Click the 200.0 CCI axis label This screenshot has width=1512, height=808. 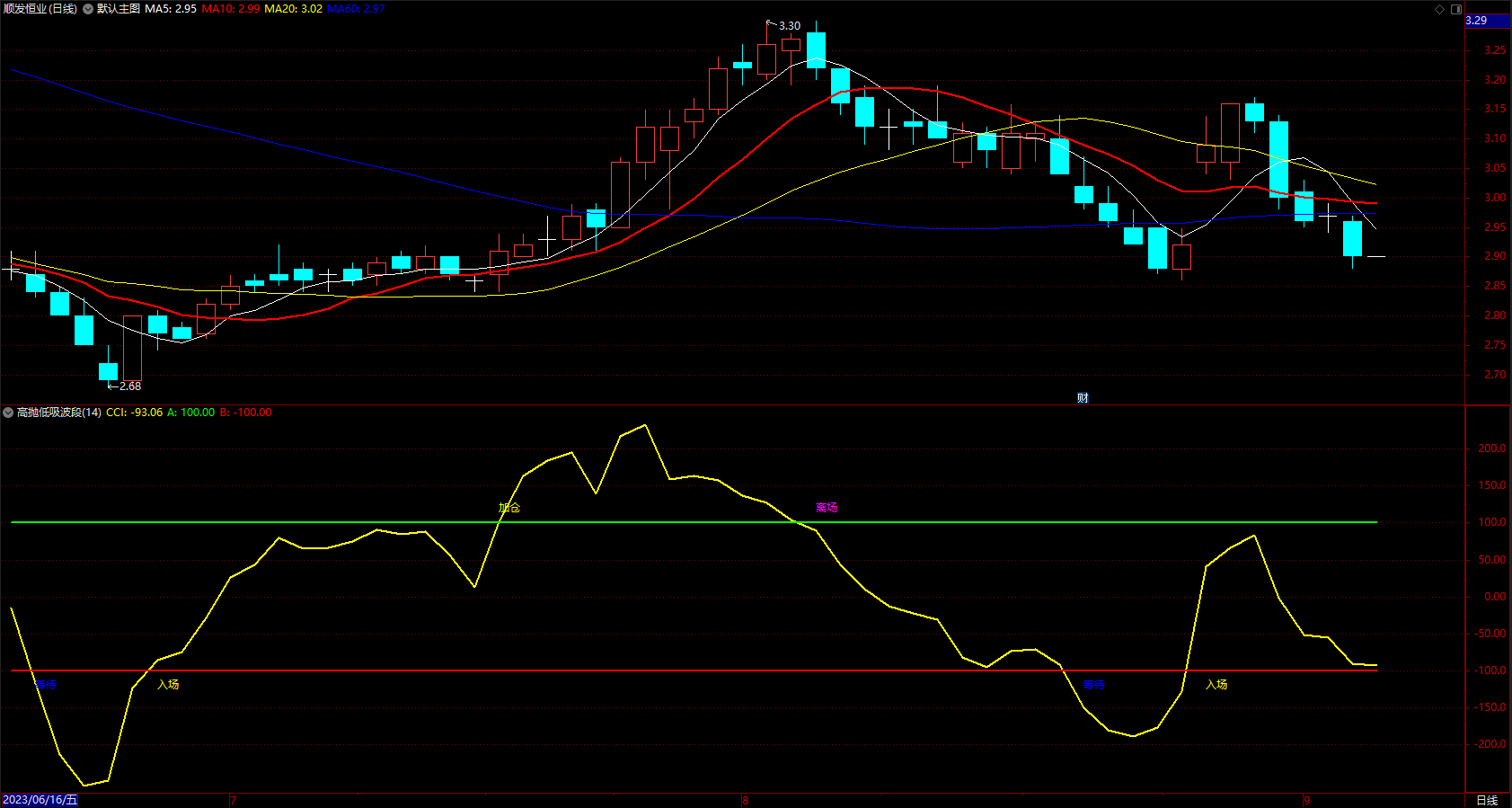click(x=1491, y=448)
